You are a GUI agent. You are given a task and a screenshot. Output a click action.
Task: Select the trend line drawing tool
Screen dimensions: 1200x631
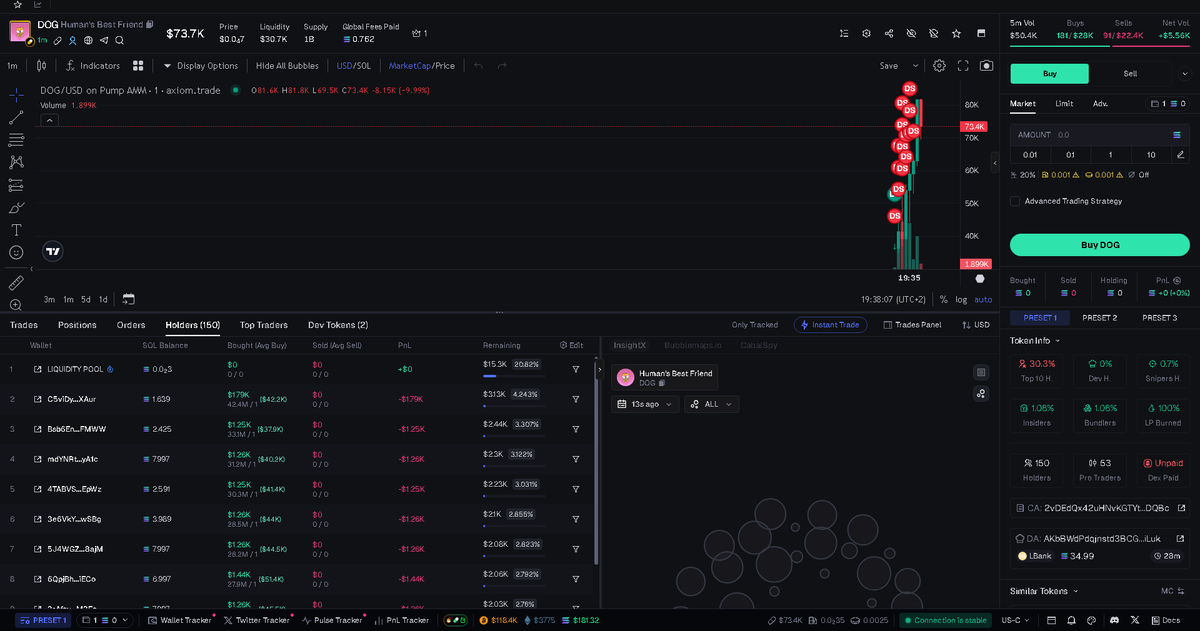(x=16, y=117)
